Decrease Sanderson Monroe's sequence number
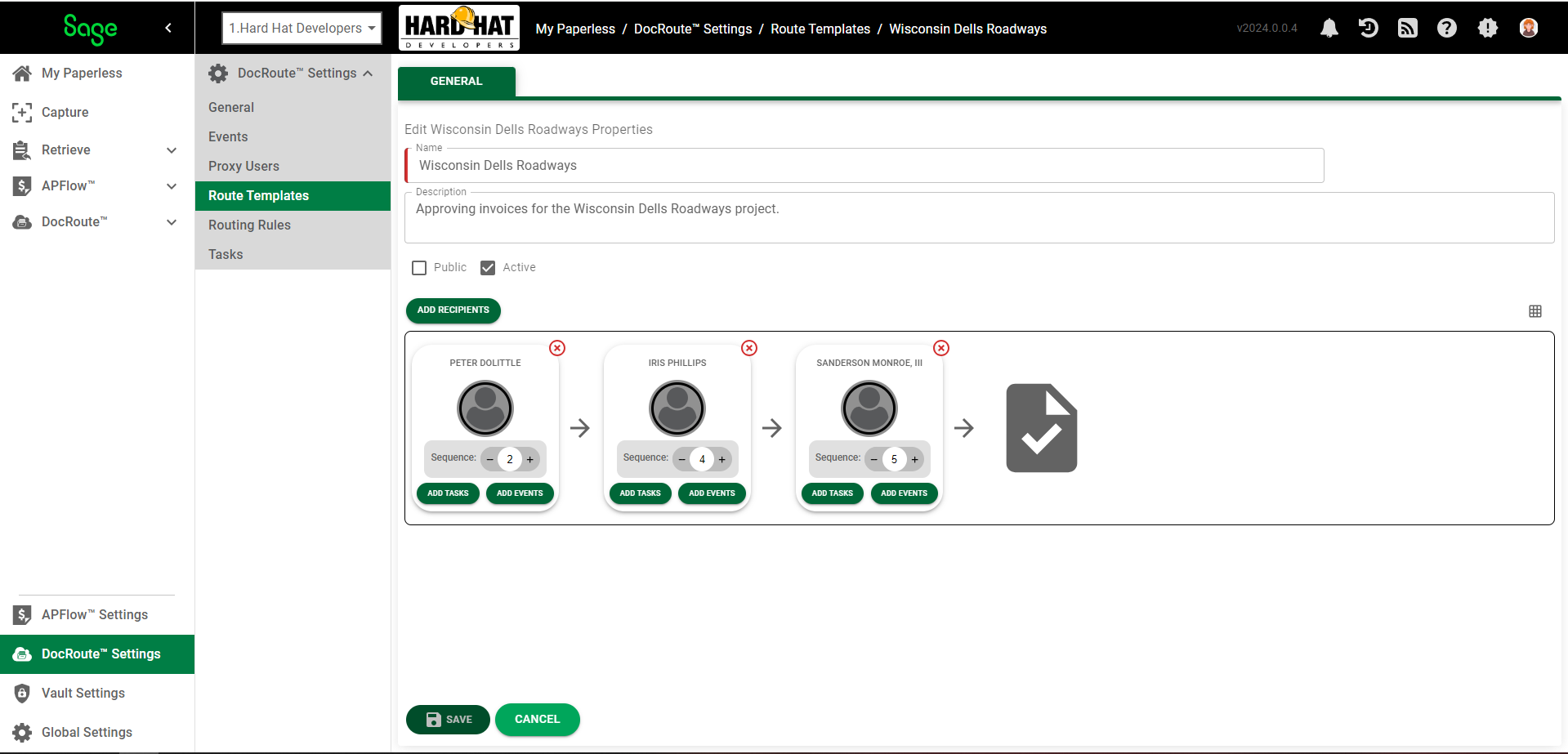Screen dimensions: 1568x754 (874, 459)
